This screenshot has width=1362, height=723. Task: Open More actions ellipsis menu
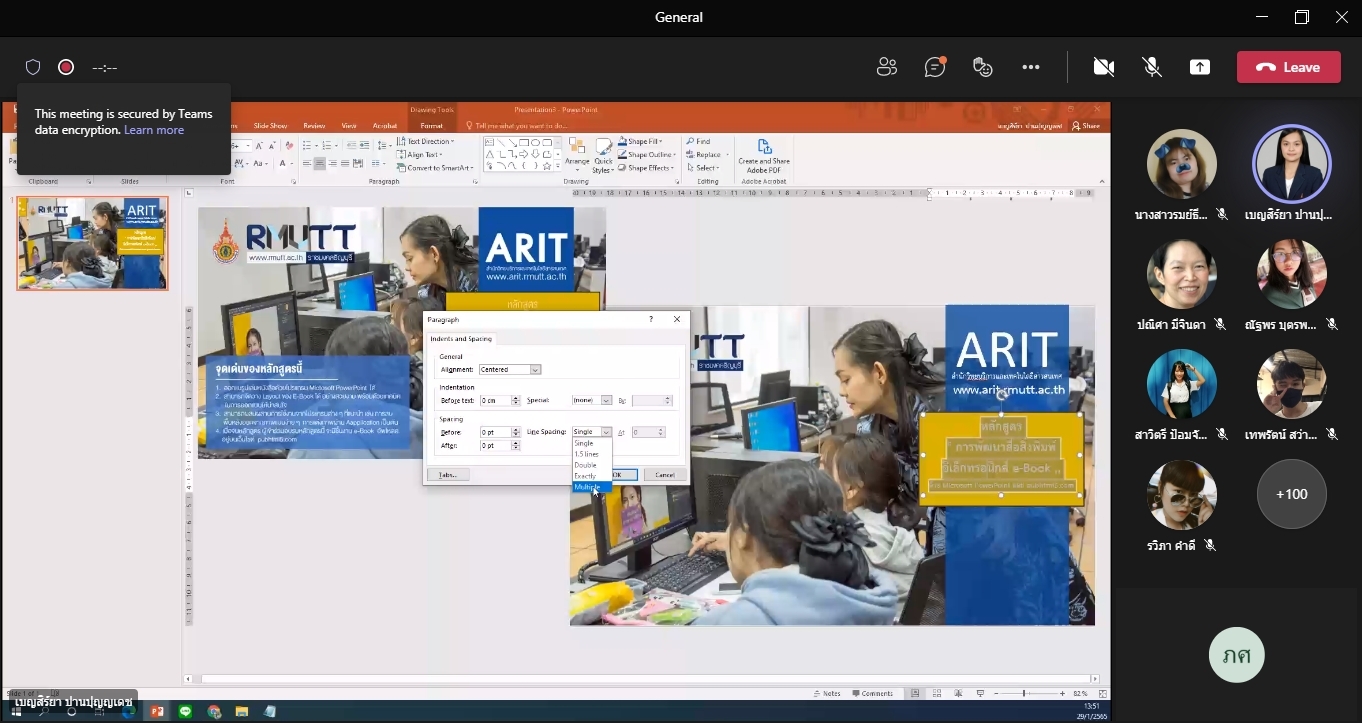coord(1031,67)
